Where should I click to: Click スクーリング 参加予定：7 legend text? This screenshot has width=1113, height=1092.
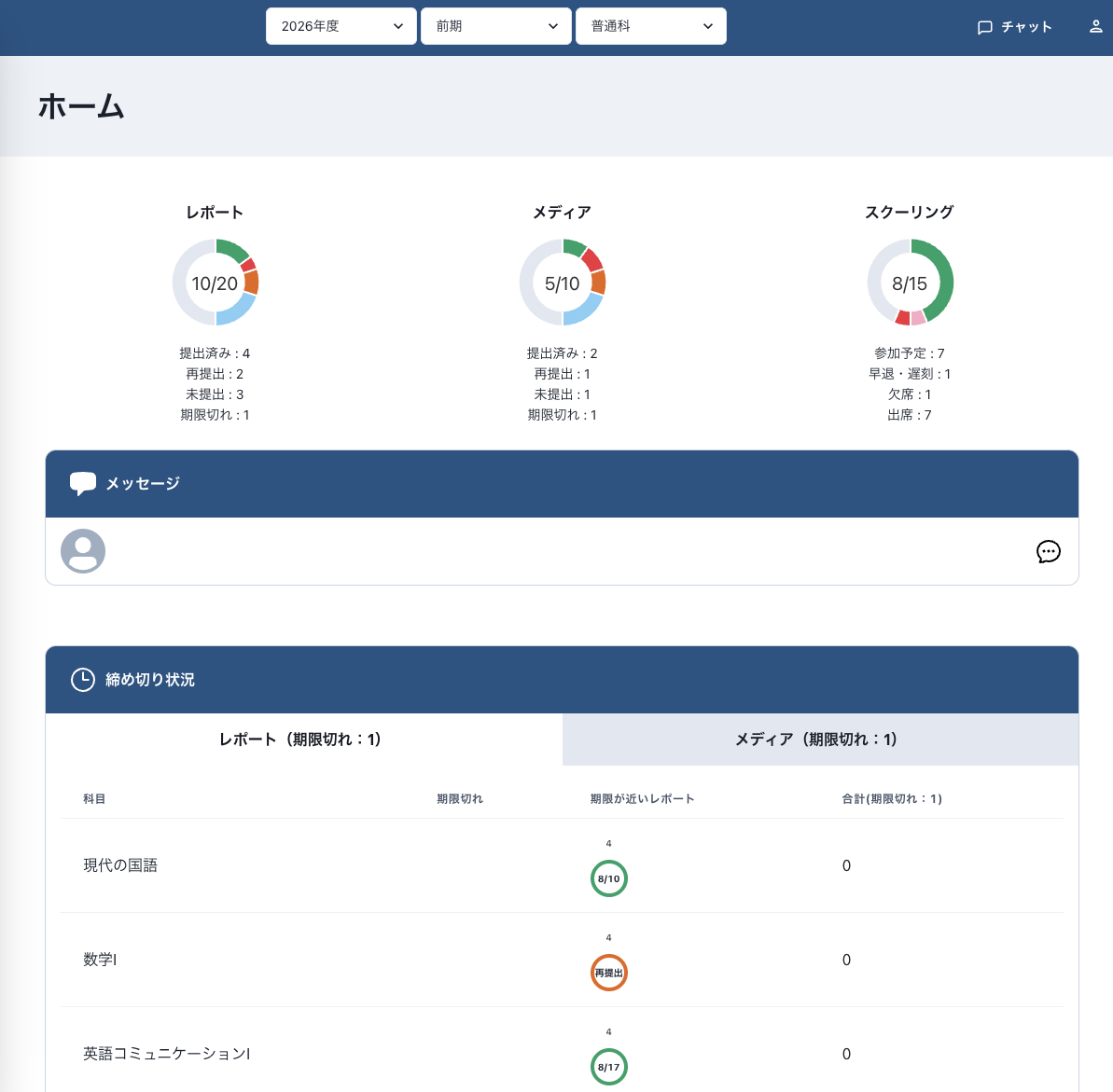point(910,353)
